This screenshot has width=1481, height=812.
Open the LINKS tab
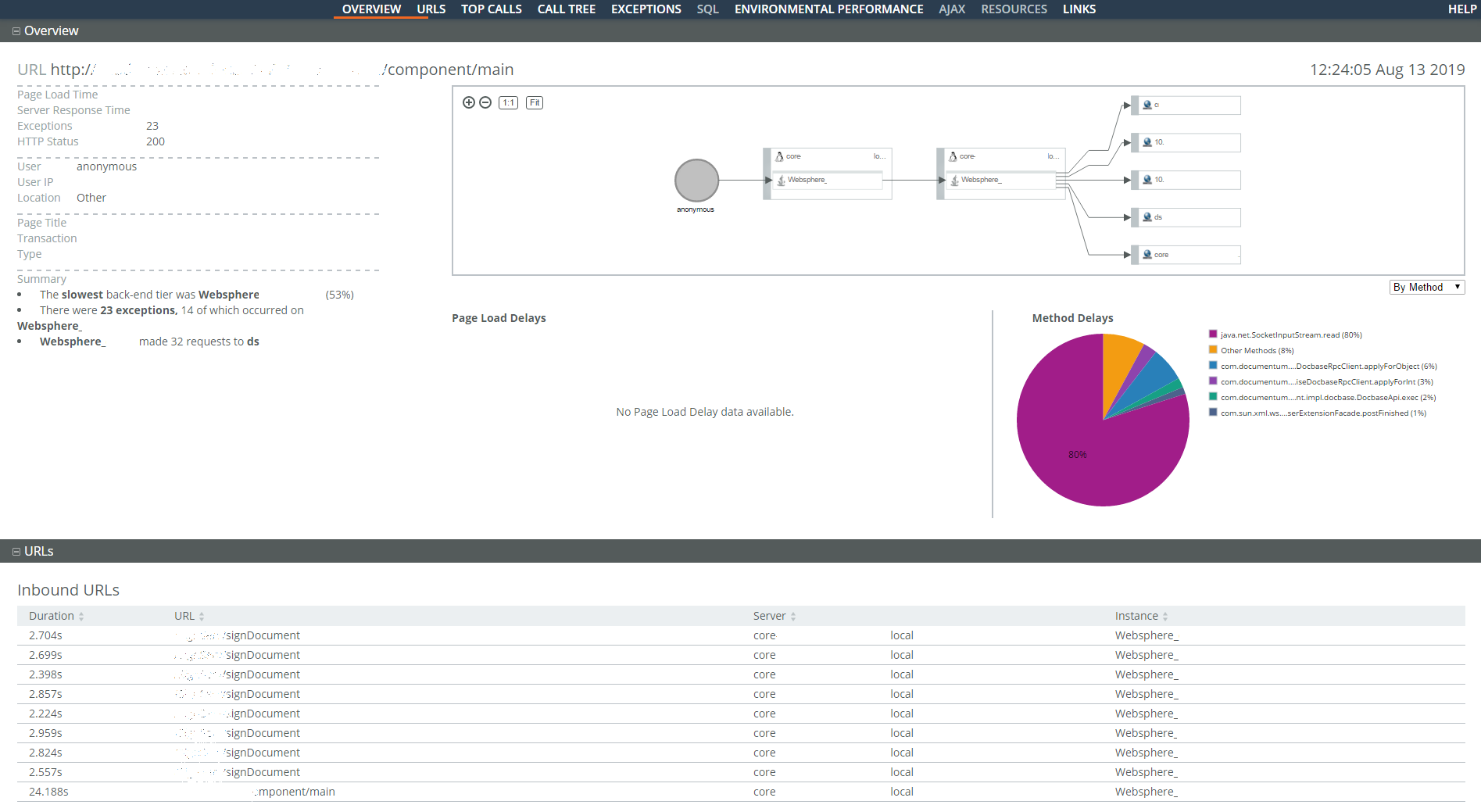click(1079, 9)
